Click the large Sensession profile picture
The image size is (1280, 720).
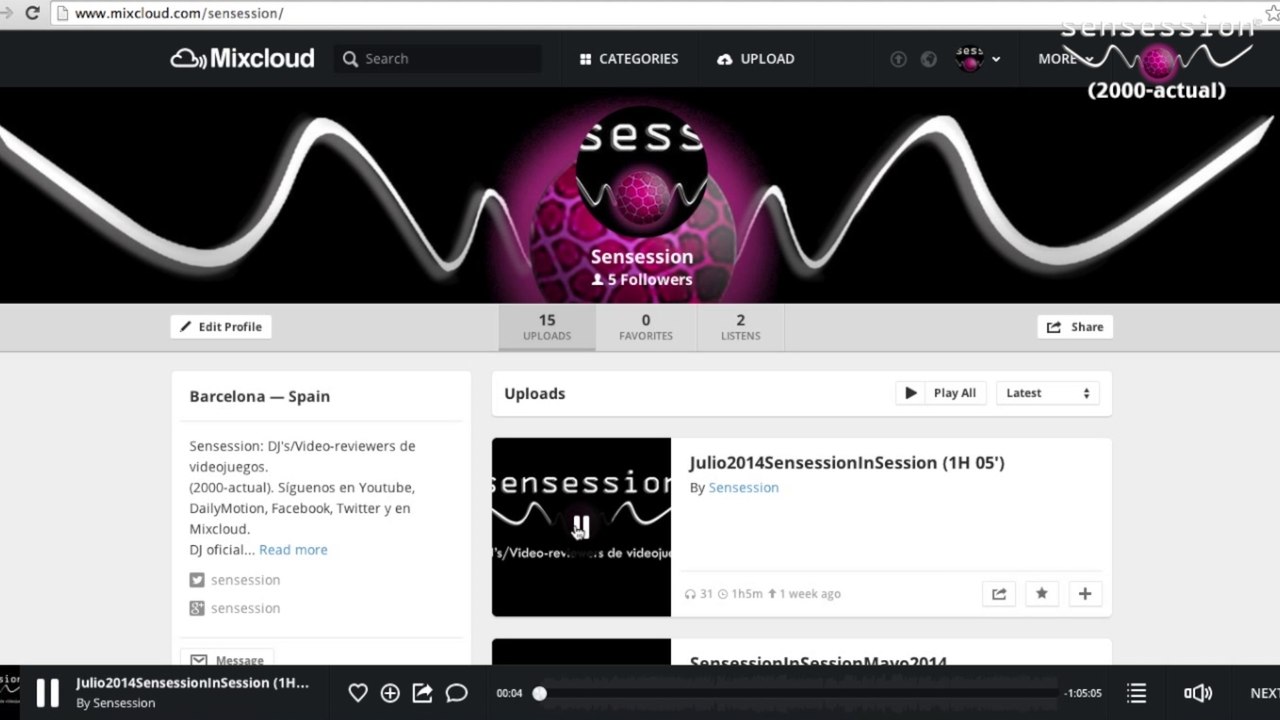coord(642,170)
